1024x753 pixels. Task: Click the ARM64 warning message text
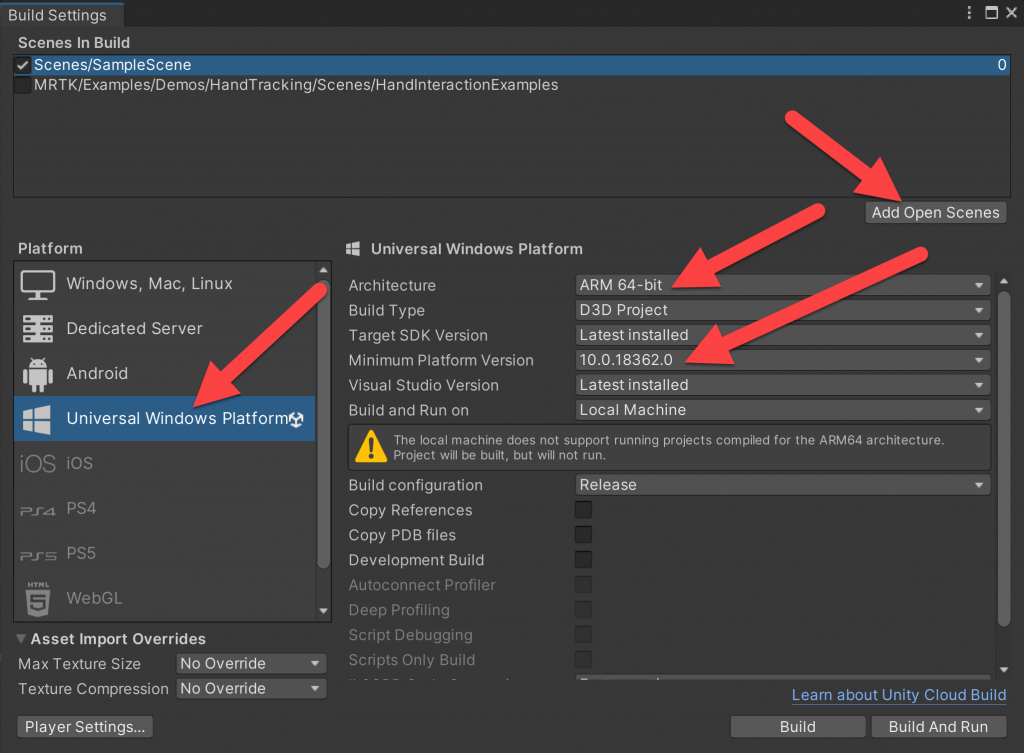click(x=668, y=447)
